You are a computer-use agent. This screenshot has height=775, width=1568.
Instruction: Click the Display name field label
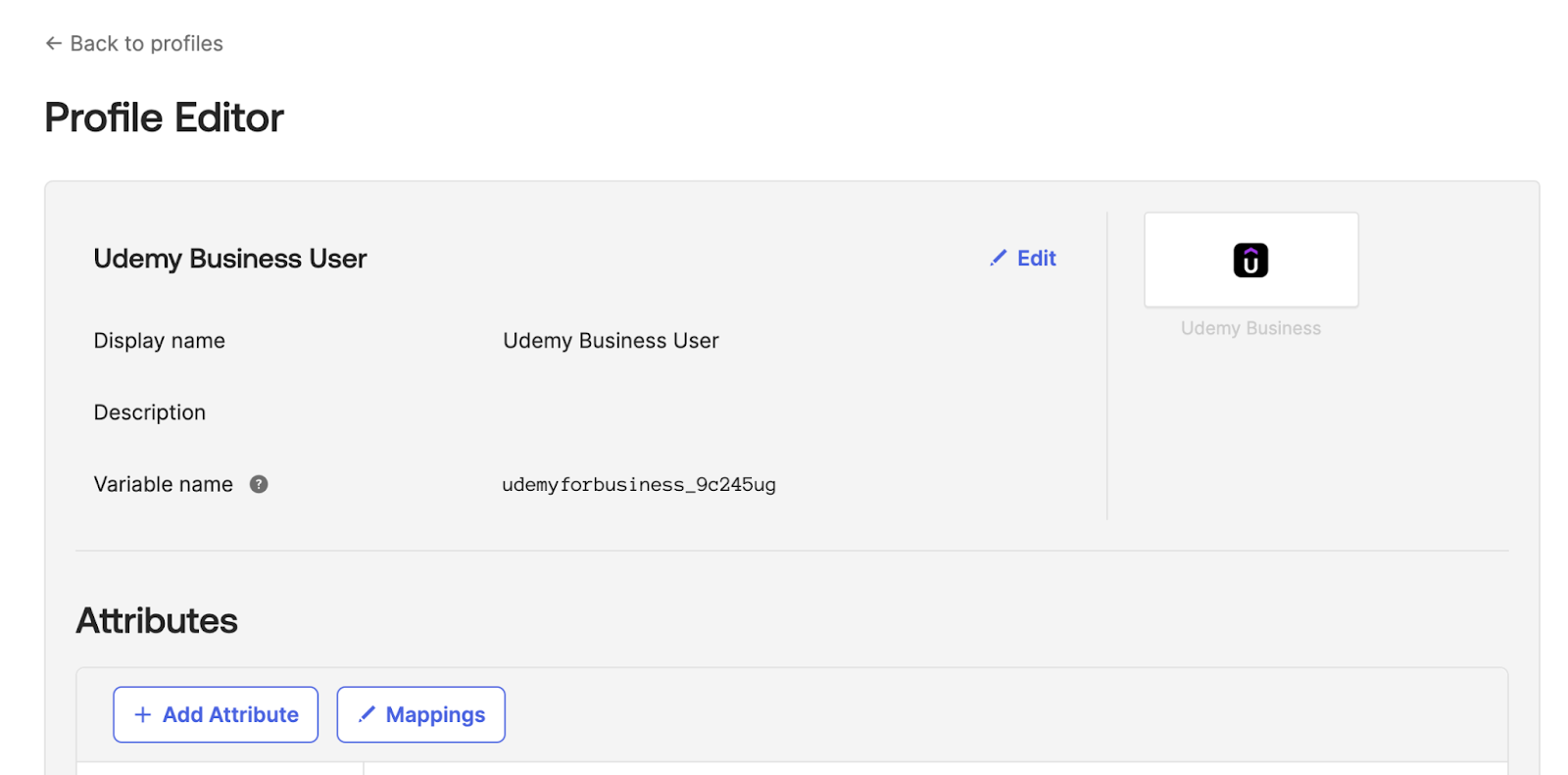159,341
